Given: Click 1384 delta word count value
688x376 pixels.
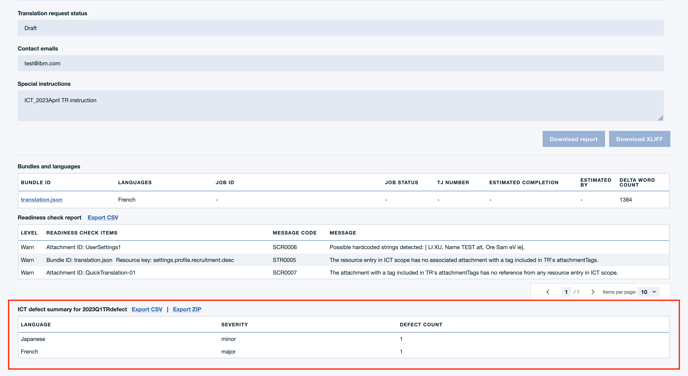Looking at the screenshot, I should 626,200.
